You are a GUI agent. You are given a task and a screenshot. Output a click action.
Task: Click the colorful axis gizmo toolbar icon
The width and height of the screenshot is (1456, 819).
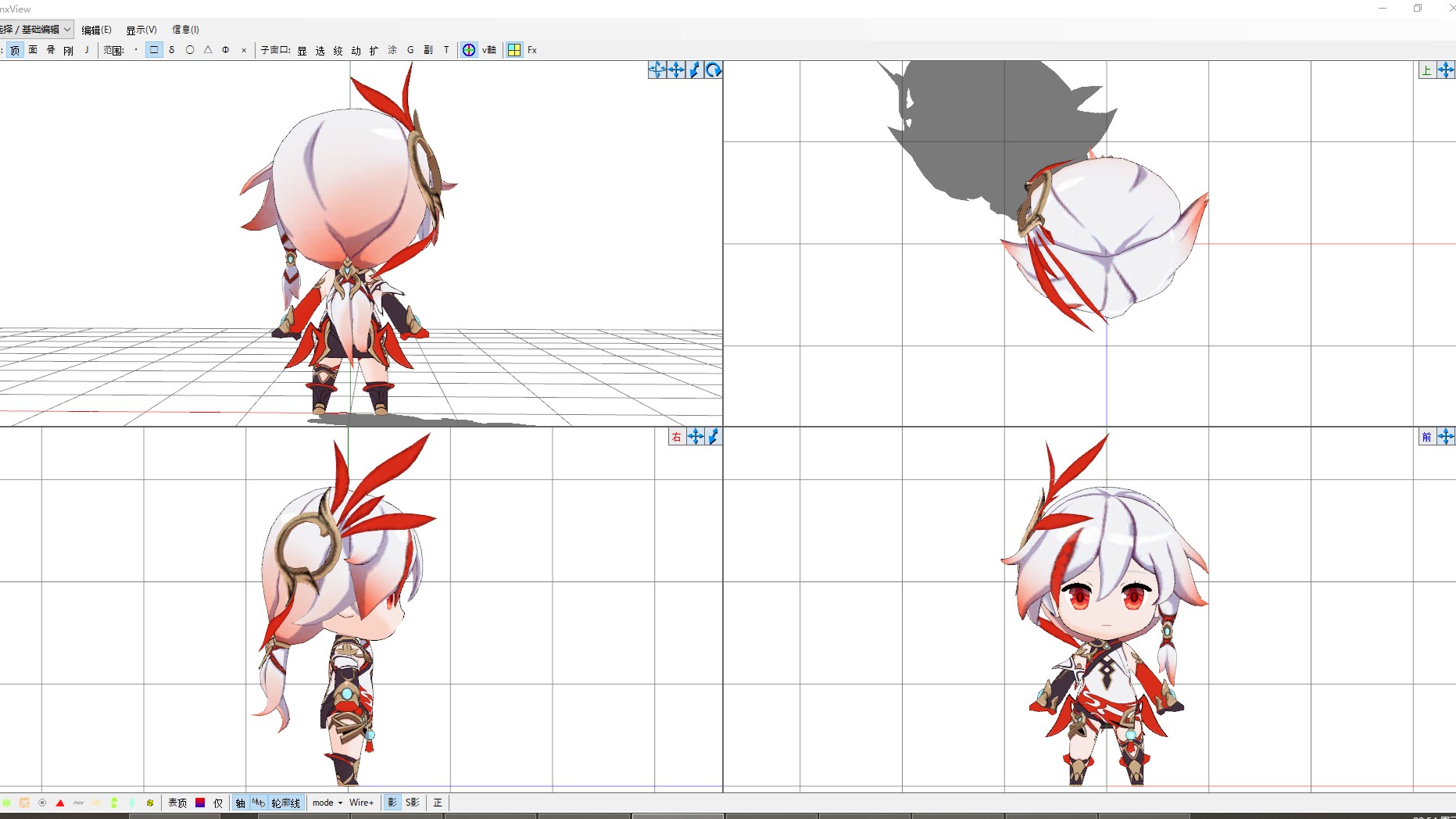click(469, 50)
